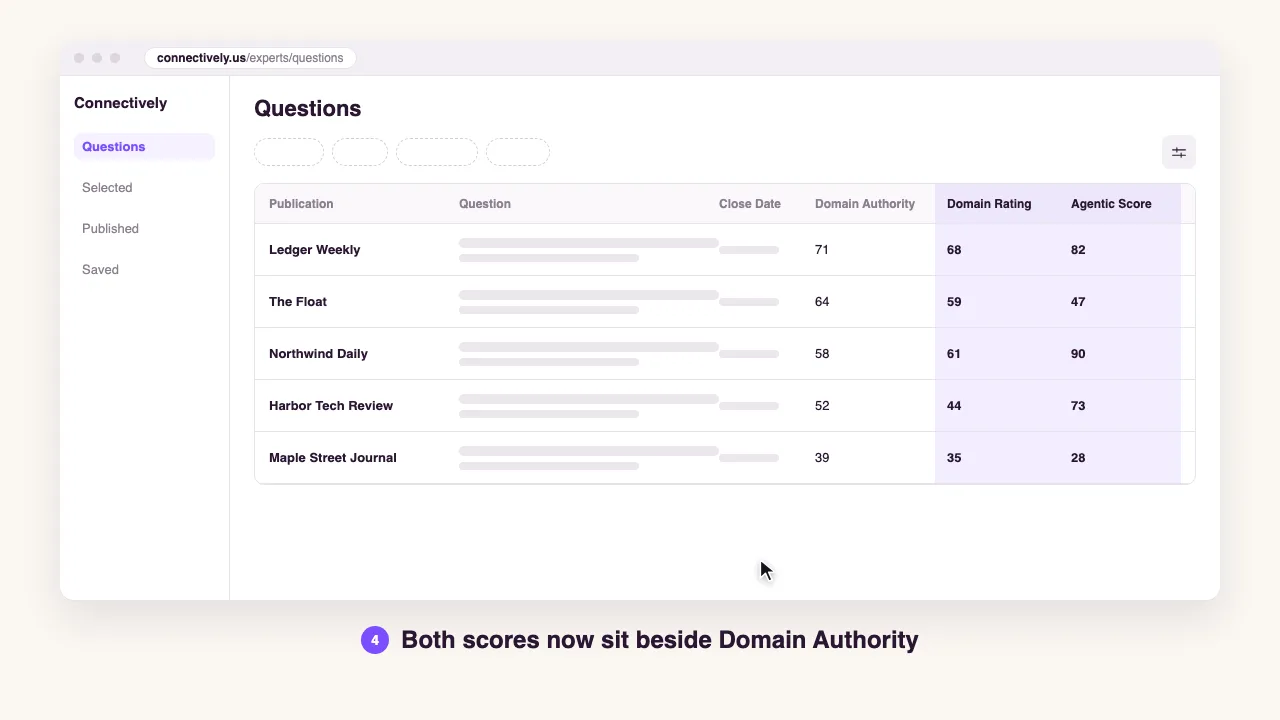This screenshot has width=1280, height=720.
Task: Click Agentic Score value 90
Action: coord(1078,354)
